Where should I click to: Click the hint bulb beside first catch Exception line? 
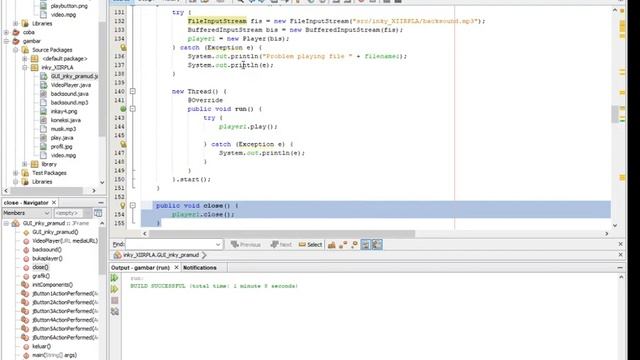click(123, 48)
